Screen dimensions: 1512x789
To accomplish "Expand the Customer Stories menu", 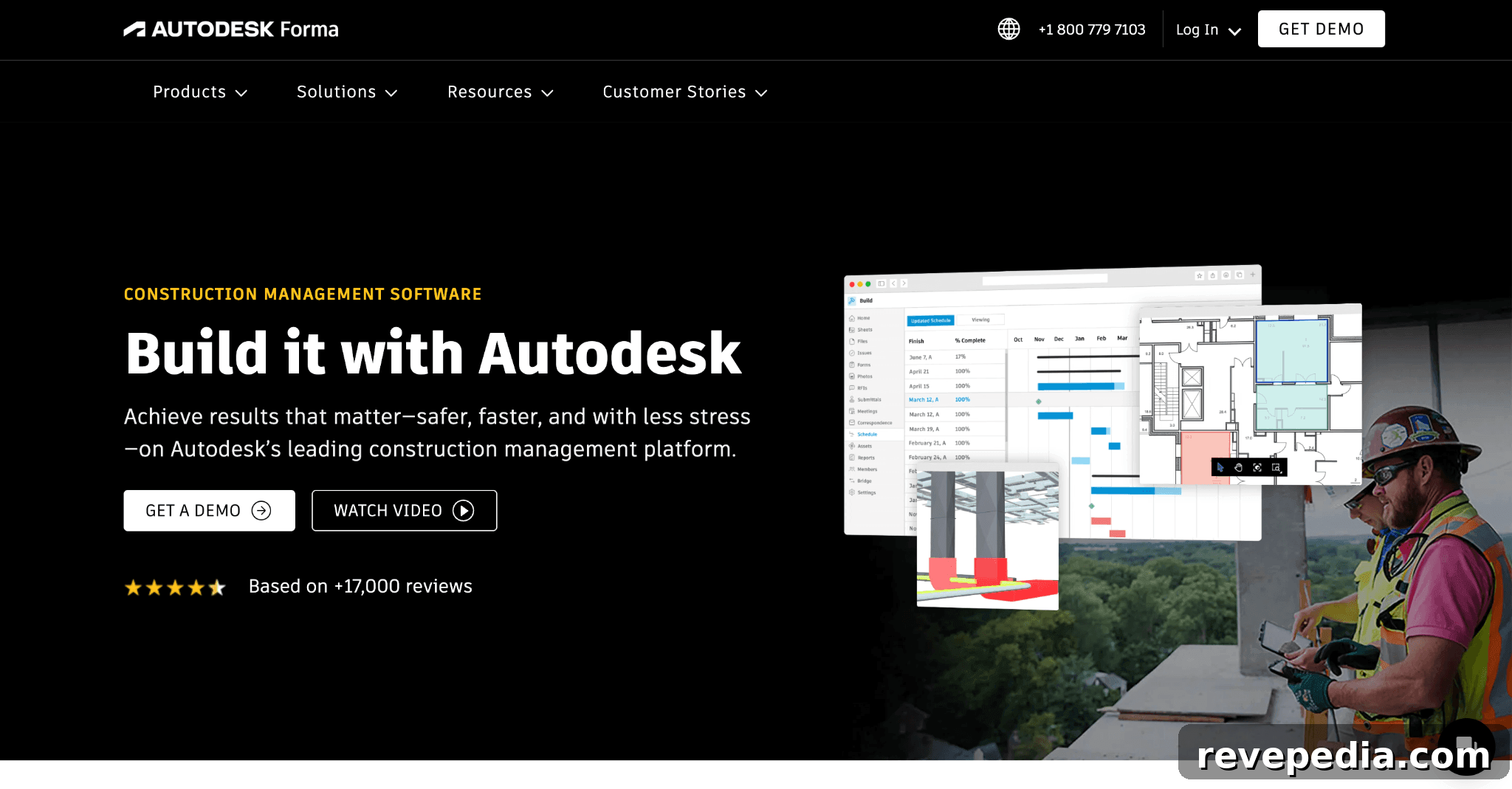I will [x=685, y=92].
